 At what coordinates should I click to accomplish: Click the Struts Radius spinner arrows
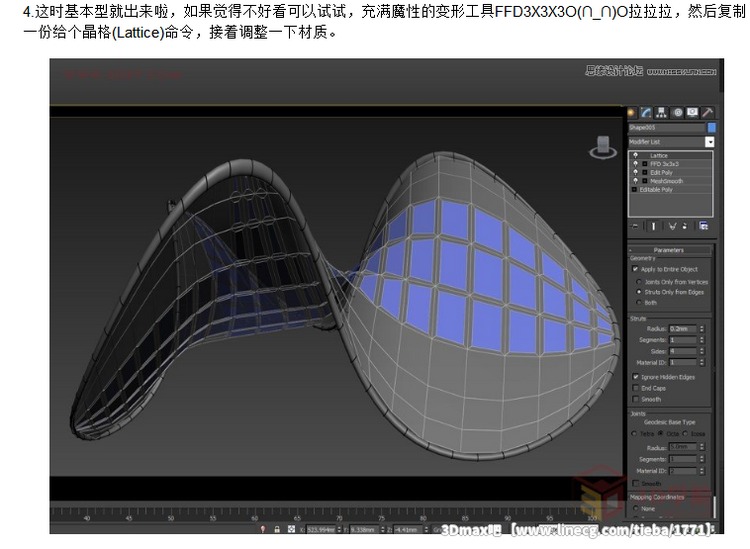tap(703, 328)
